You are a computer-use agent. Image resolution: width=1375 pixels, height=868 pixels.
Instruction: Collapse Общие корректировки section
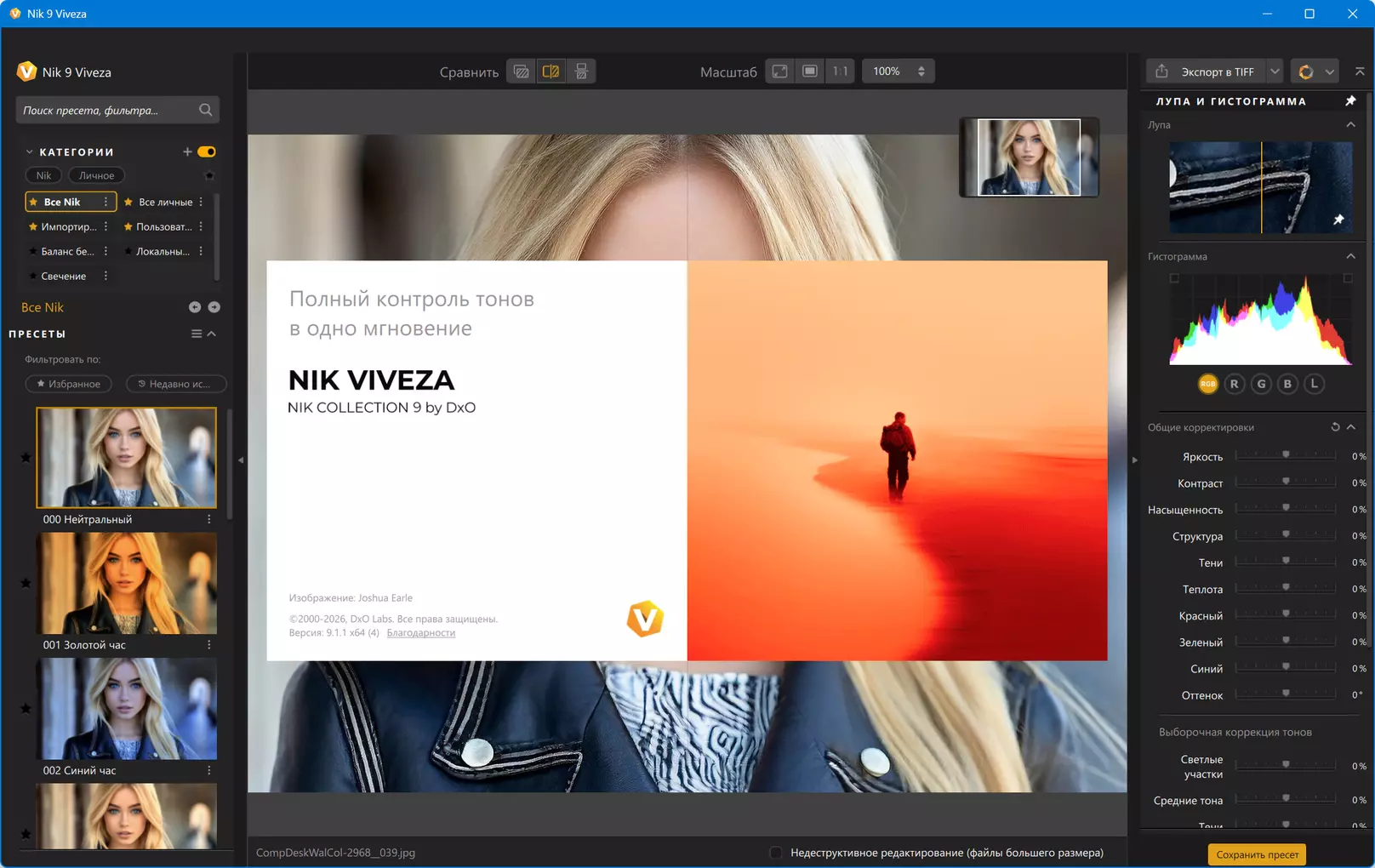(x=1351, y=427)
